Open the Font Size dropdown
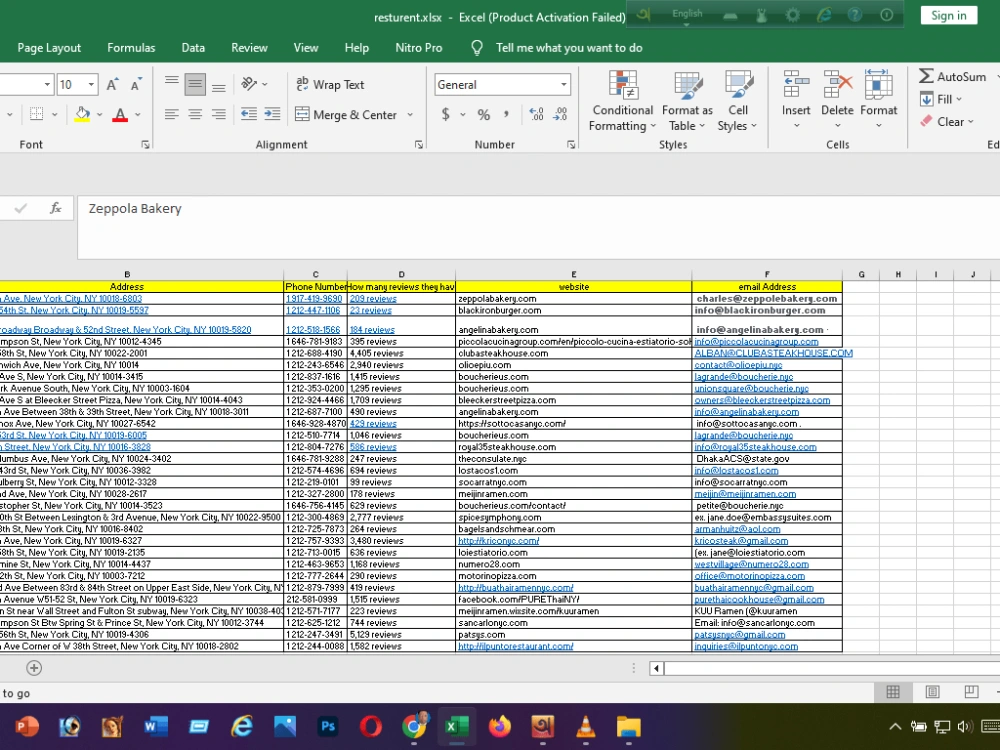 [90, 84]
